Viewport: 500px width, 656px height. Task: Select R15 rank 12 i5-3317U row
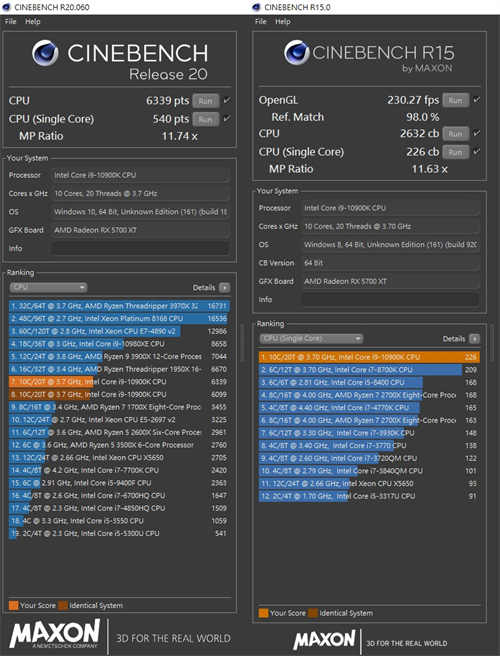[x=369, y=496]
